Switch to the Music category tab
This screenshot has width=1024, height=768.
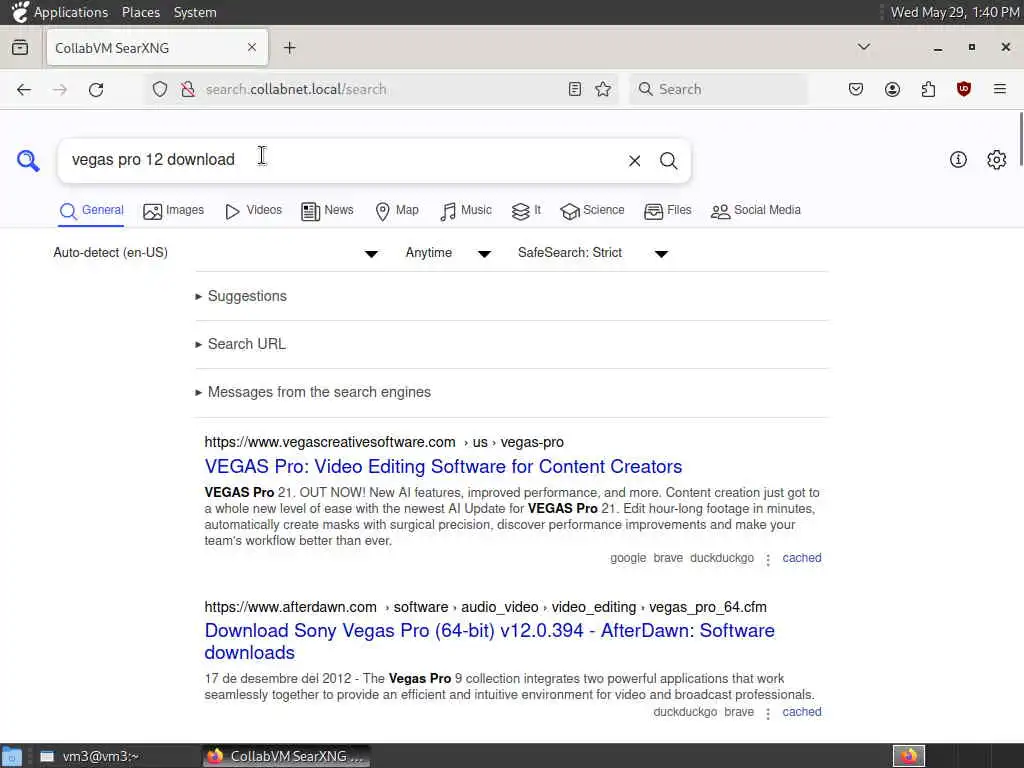466,210
